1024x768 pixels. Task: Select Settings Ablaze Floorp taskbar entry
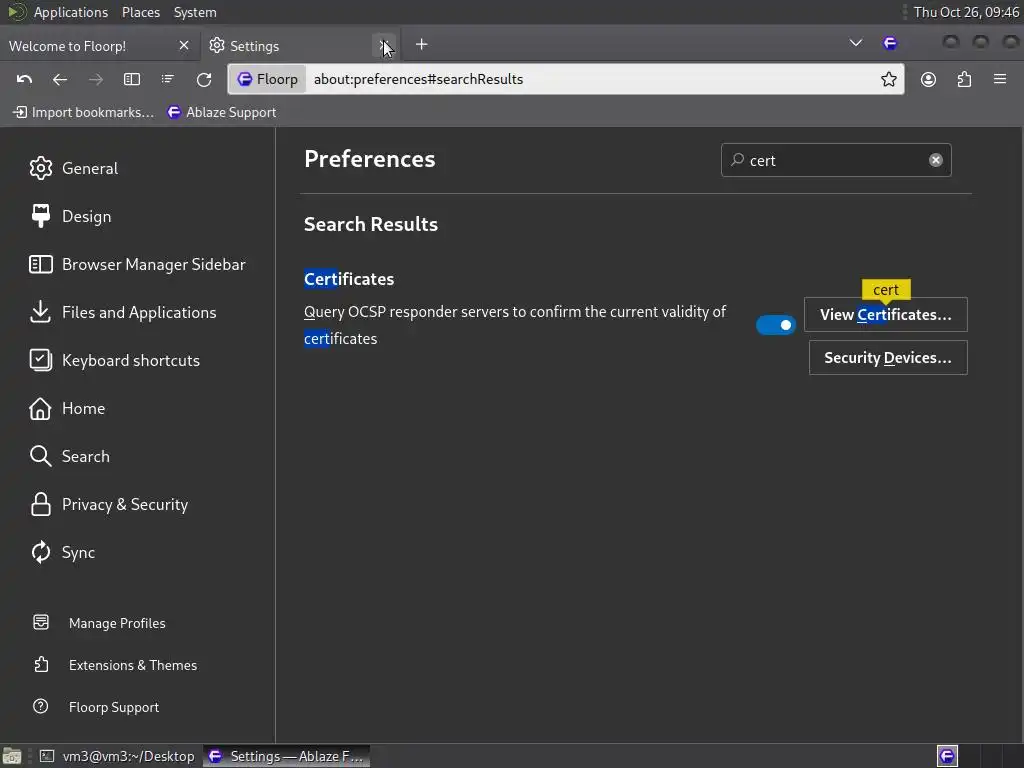pyautogui.click(x=286, y=756)
